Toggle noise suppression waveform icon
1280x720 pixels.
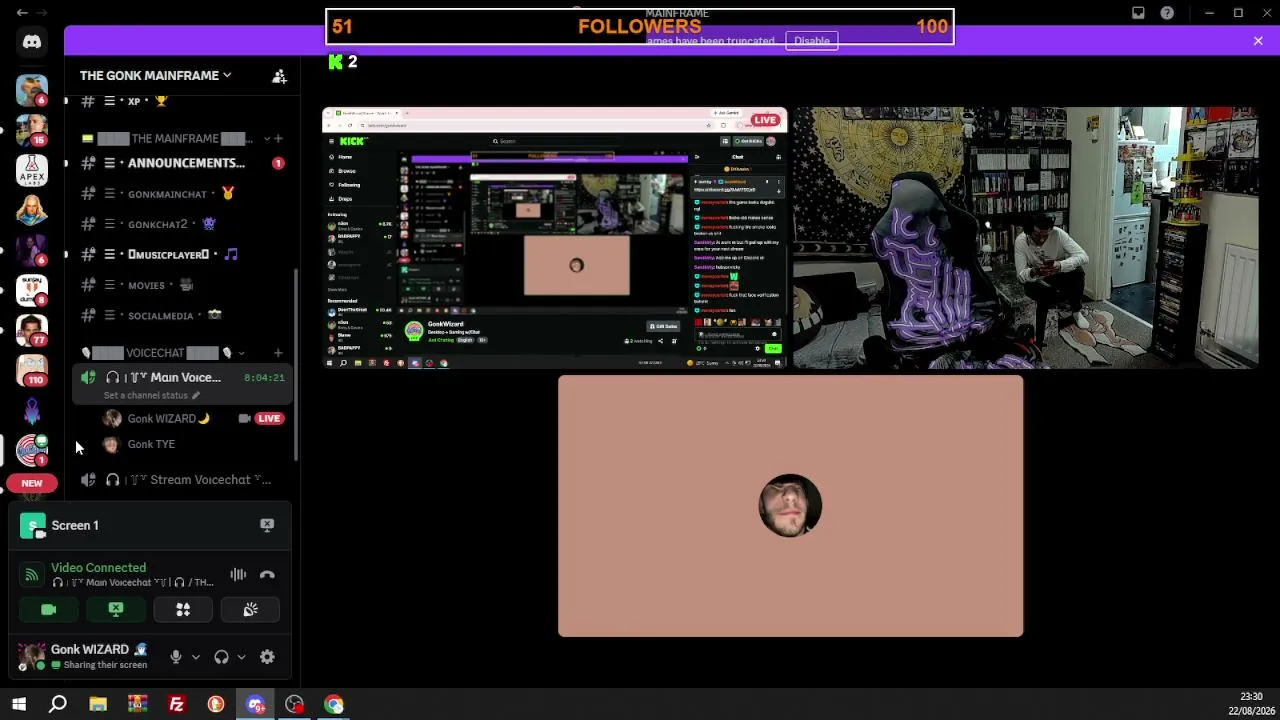(238, 575)
